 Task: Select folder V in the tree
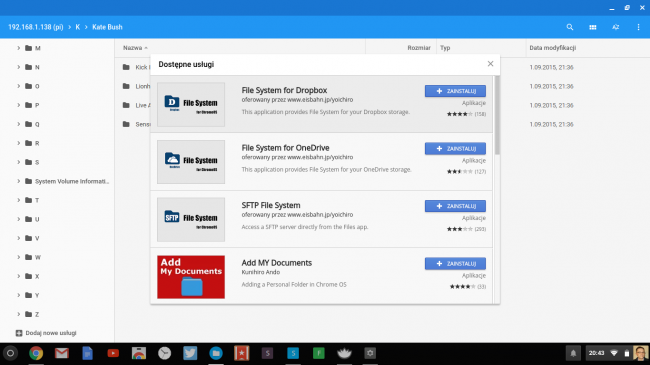coord(57,238)
